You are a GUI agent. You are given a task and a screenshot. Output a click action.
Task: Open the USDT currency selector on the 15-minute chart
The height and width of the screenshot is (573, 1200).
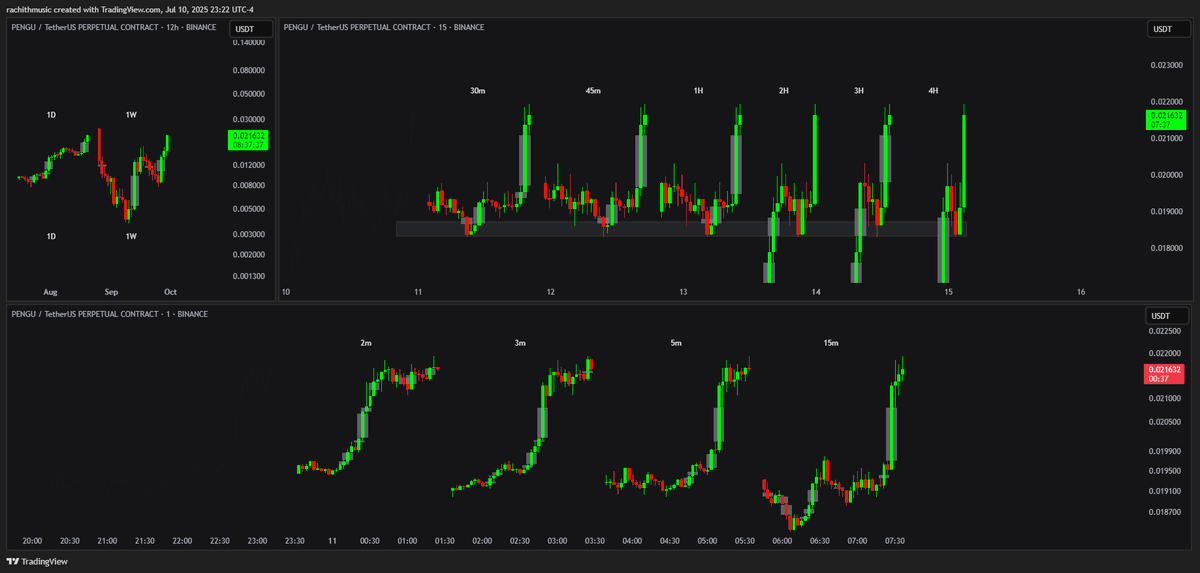1168,29
